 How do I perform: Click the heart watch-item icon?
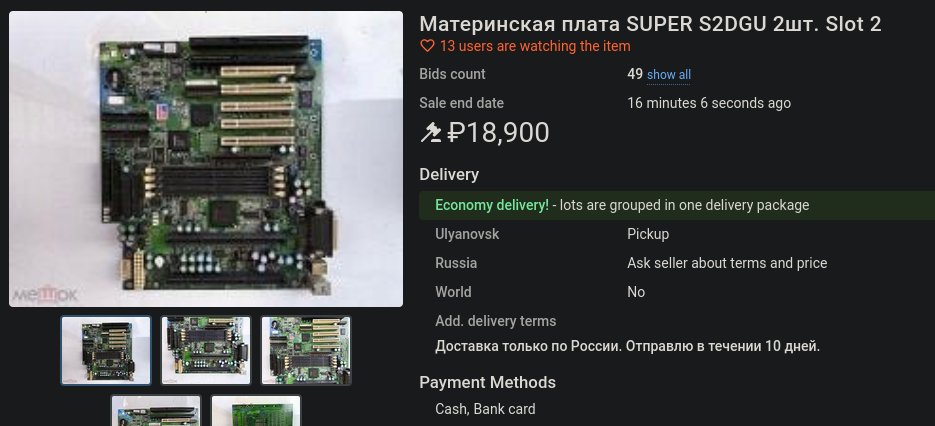pos(427,46)
